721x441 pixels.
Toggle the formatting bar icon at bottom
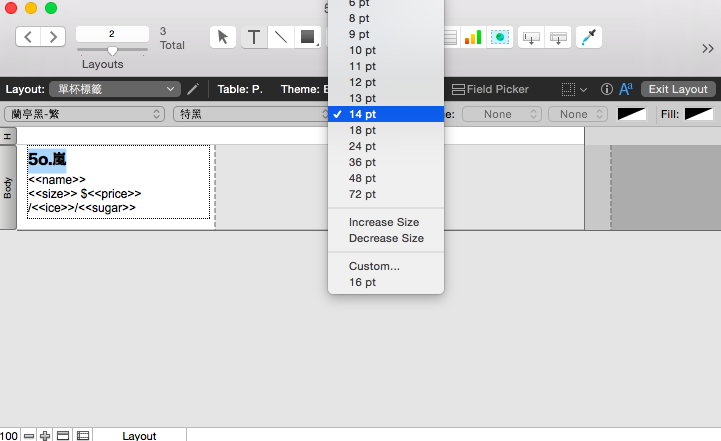coord(83,435)
